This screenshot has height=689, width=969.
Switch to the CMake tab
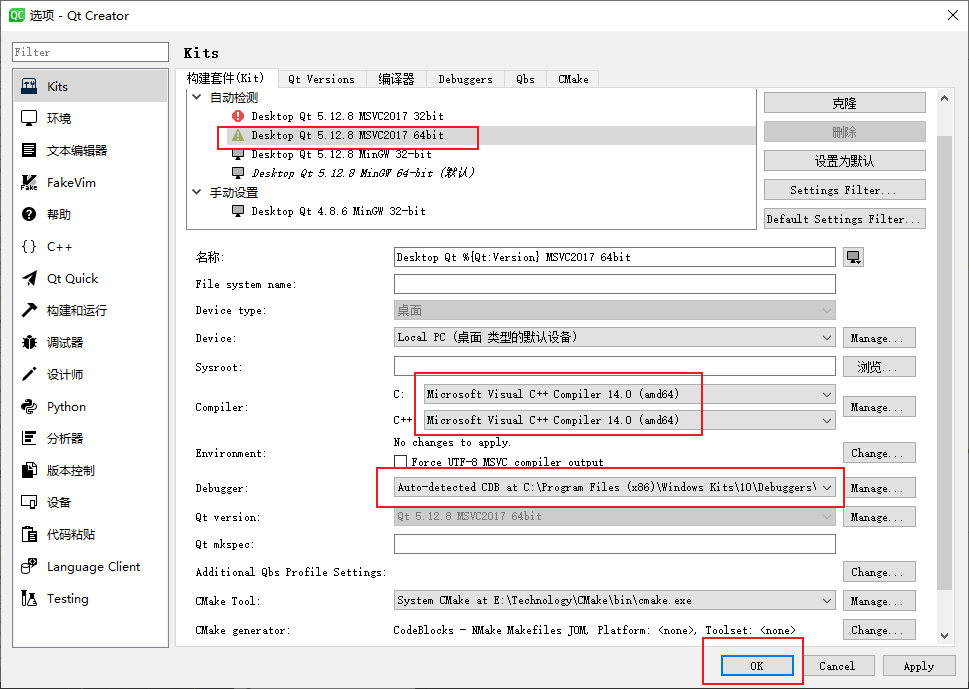(573, 79)
